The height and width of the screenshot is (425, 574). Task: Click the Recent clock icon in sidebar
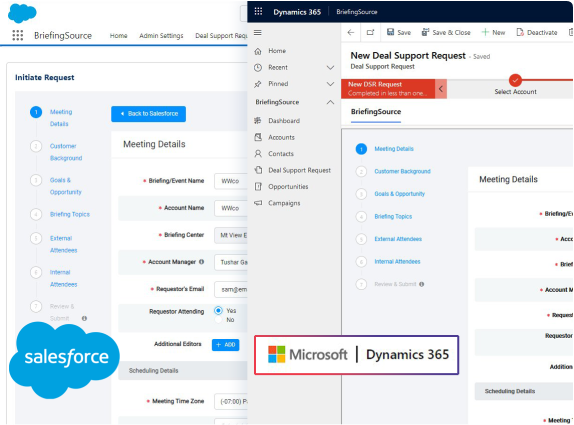coord(258,68)
